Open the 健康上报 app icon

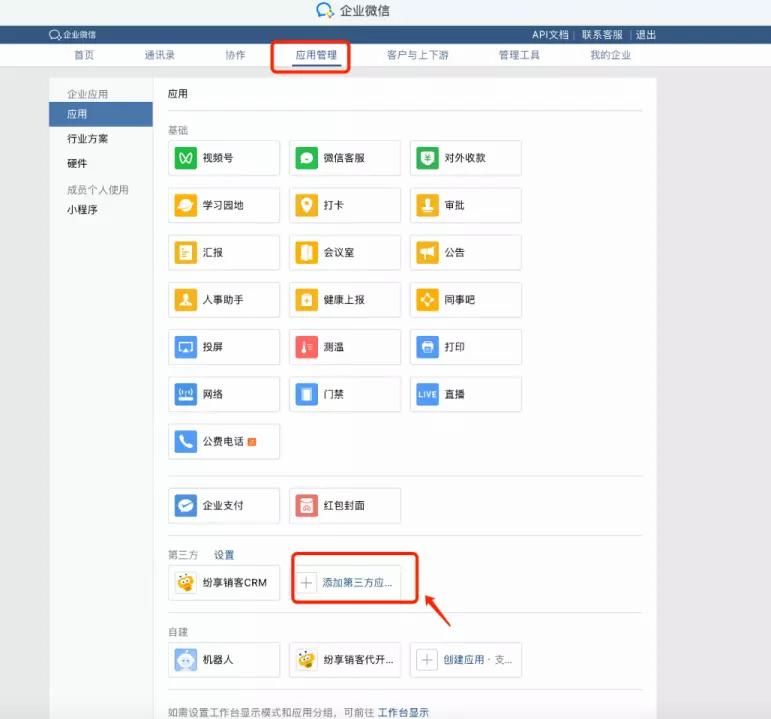[x=306, y=300]
